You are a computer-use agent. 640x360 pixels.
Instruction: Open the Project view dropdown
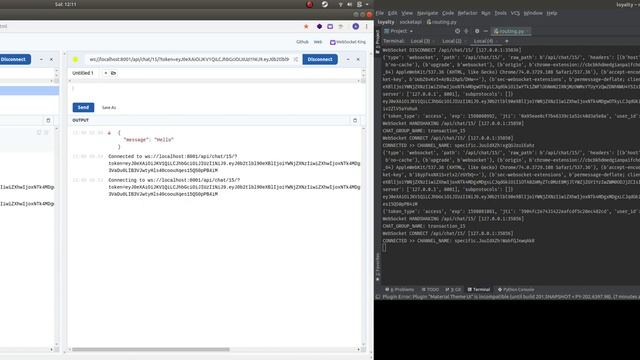(x=399, y=31)
